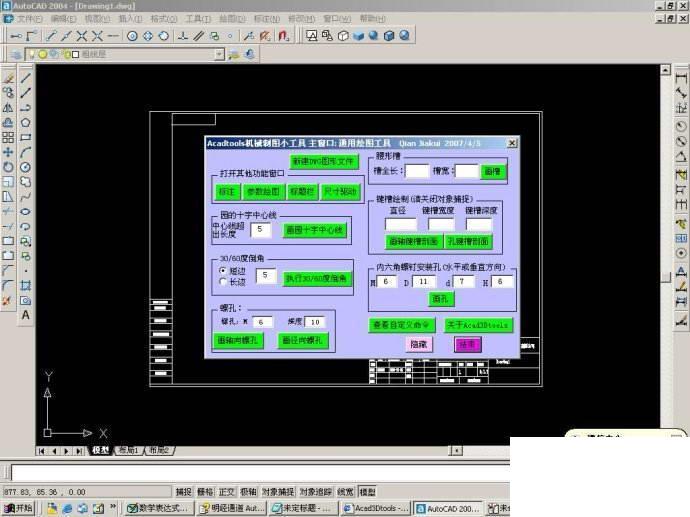
Task: Select the Arc draw tool
Action: coord(26,152)
